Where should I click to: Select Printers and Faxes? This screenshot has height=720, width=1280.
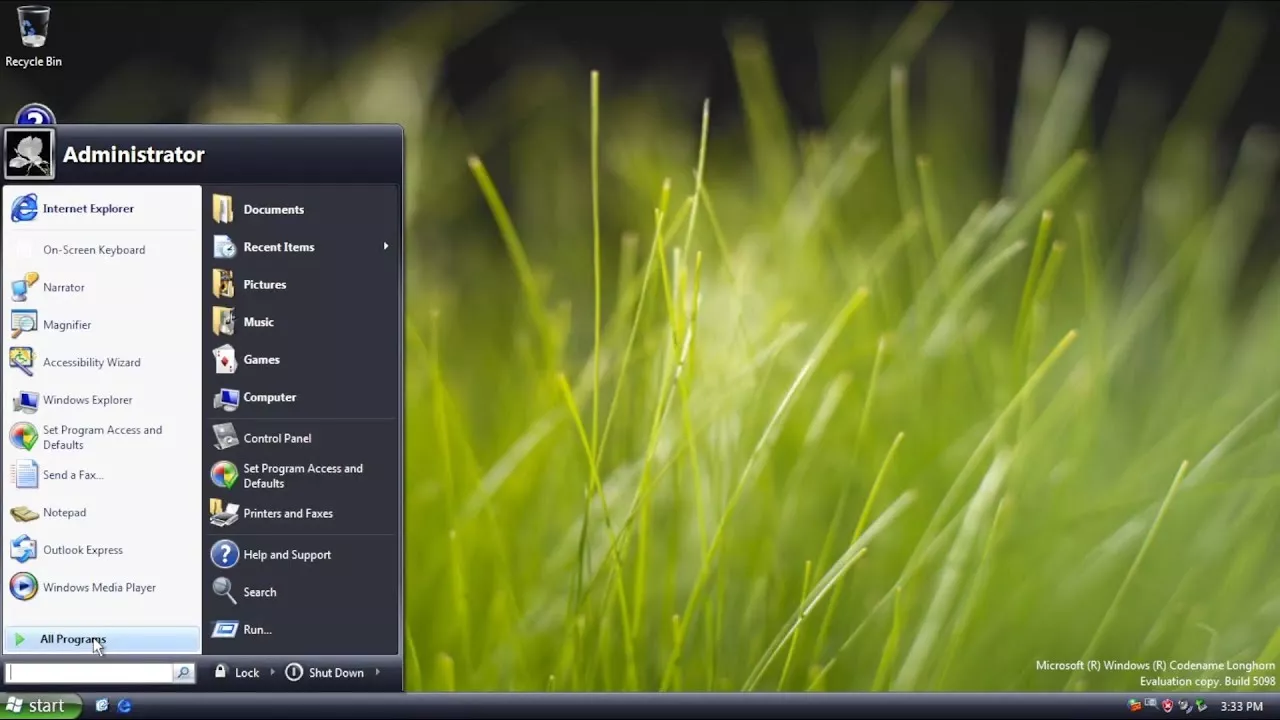coord(287,513)
